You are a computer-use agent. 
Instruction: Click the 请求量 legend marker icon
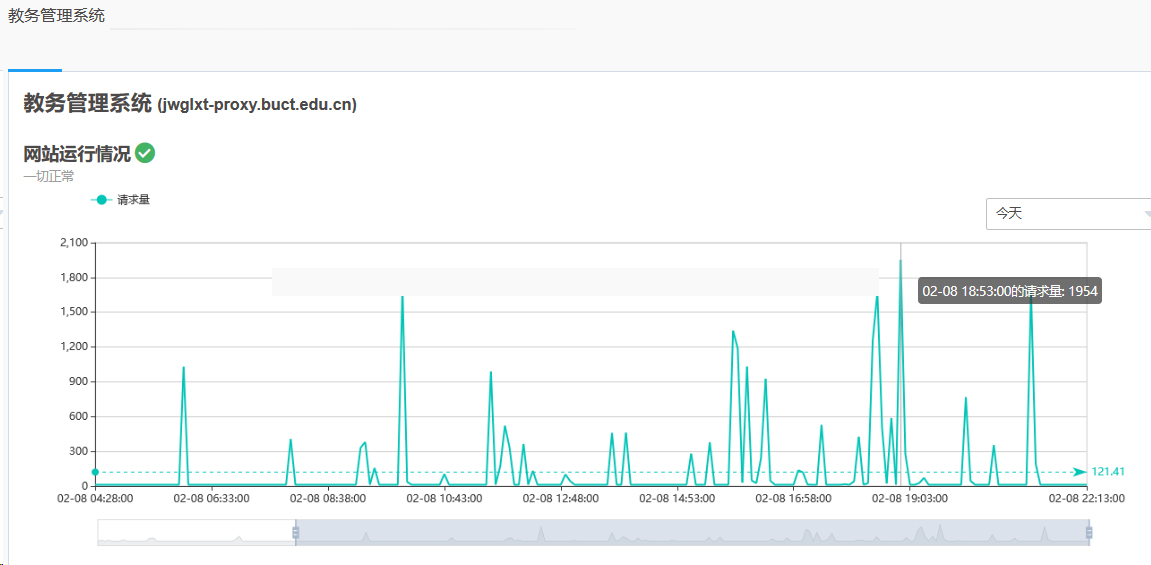coord(101,200)
